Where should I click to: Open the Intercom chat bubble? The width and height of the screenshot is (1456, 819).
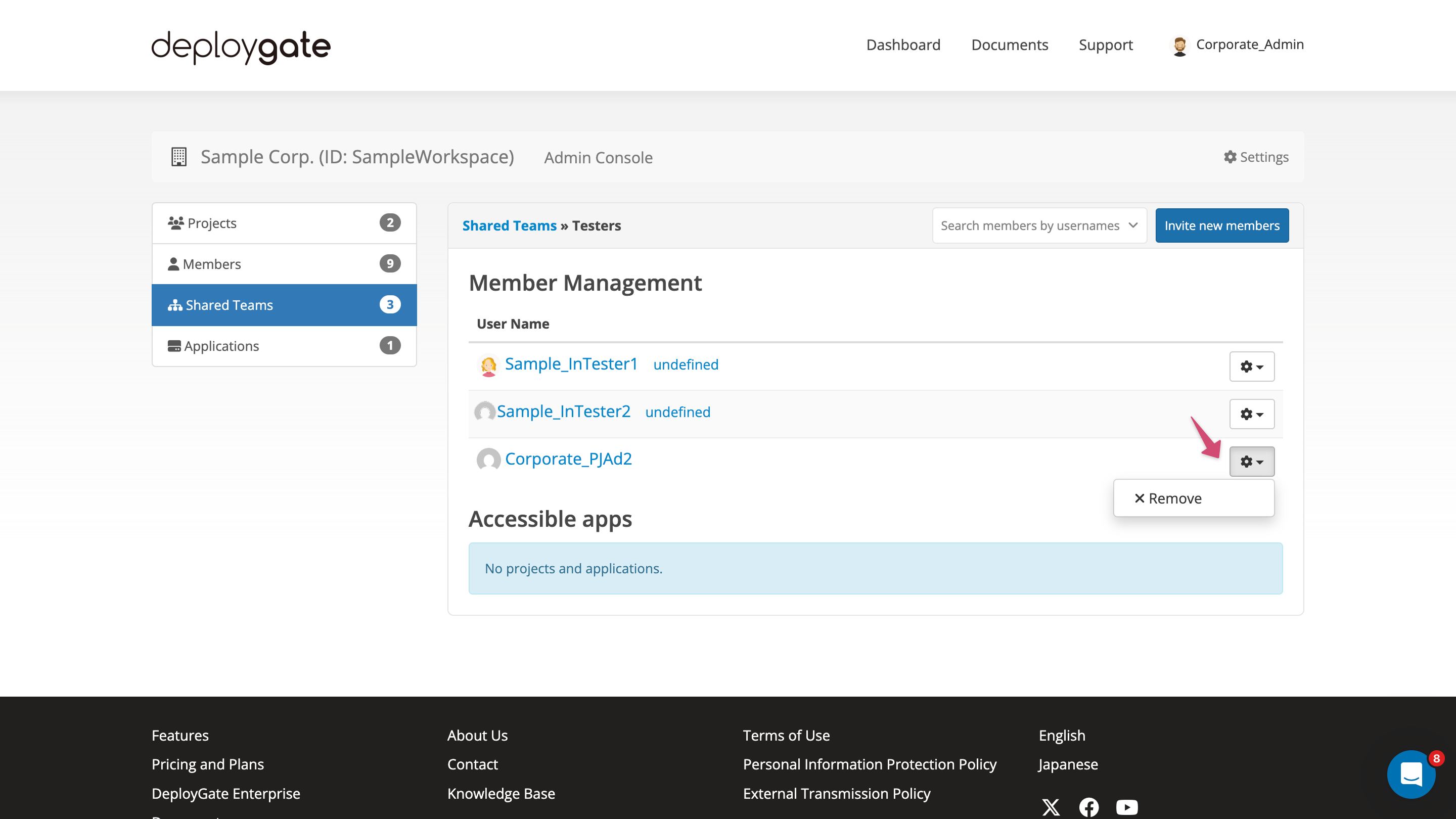point(1412,775)
